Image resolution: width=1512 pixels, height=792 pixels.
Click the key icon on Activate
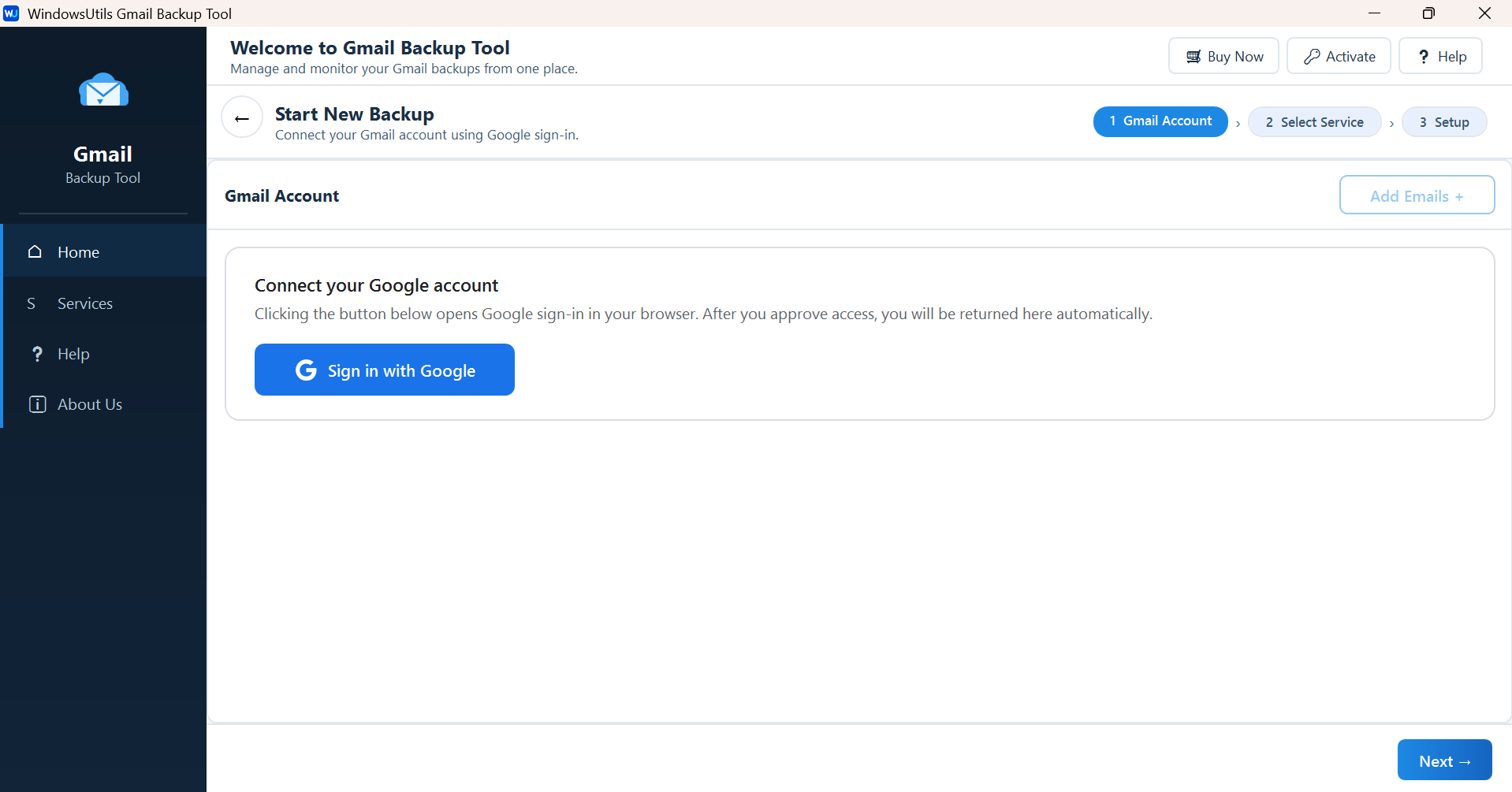[1312, 57]
